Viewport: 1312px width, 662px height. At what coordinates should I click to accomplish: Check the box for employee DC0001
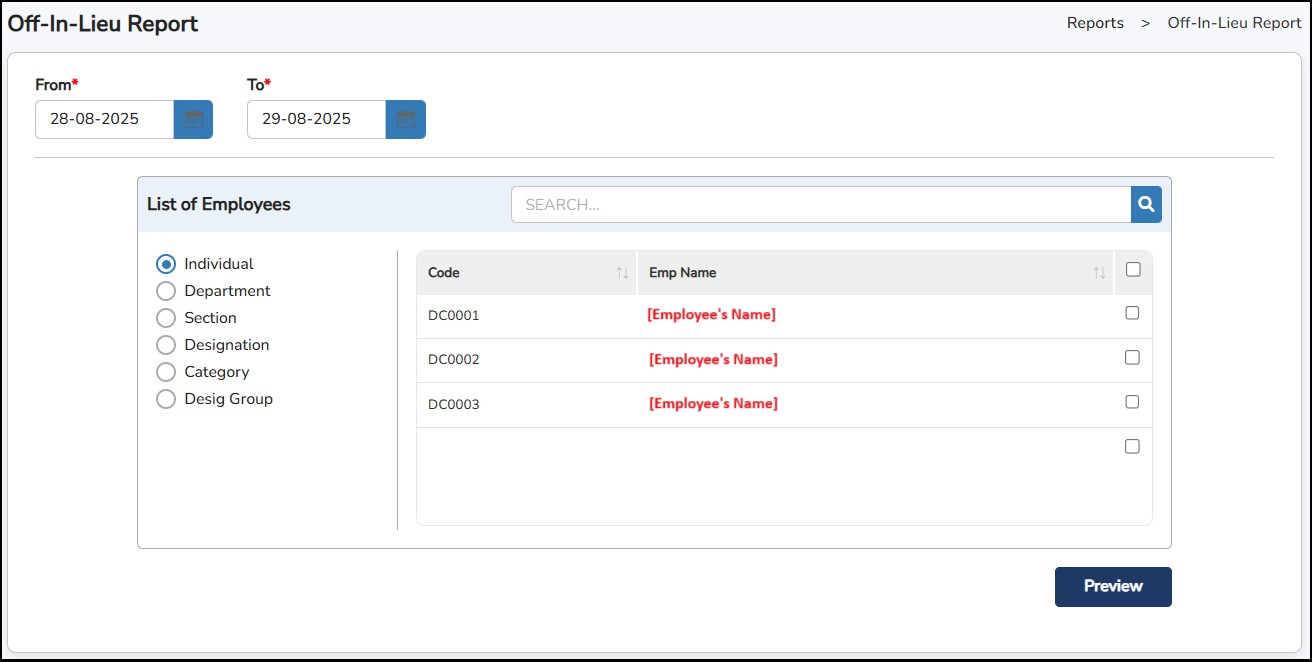coord(1132,313)
